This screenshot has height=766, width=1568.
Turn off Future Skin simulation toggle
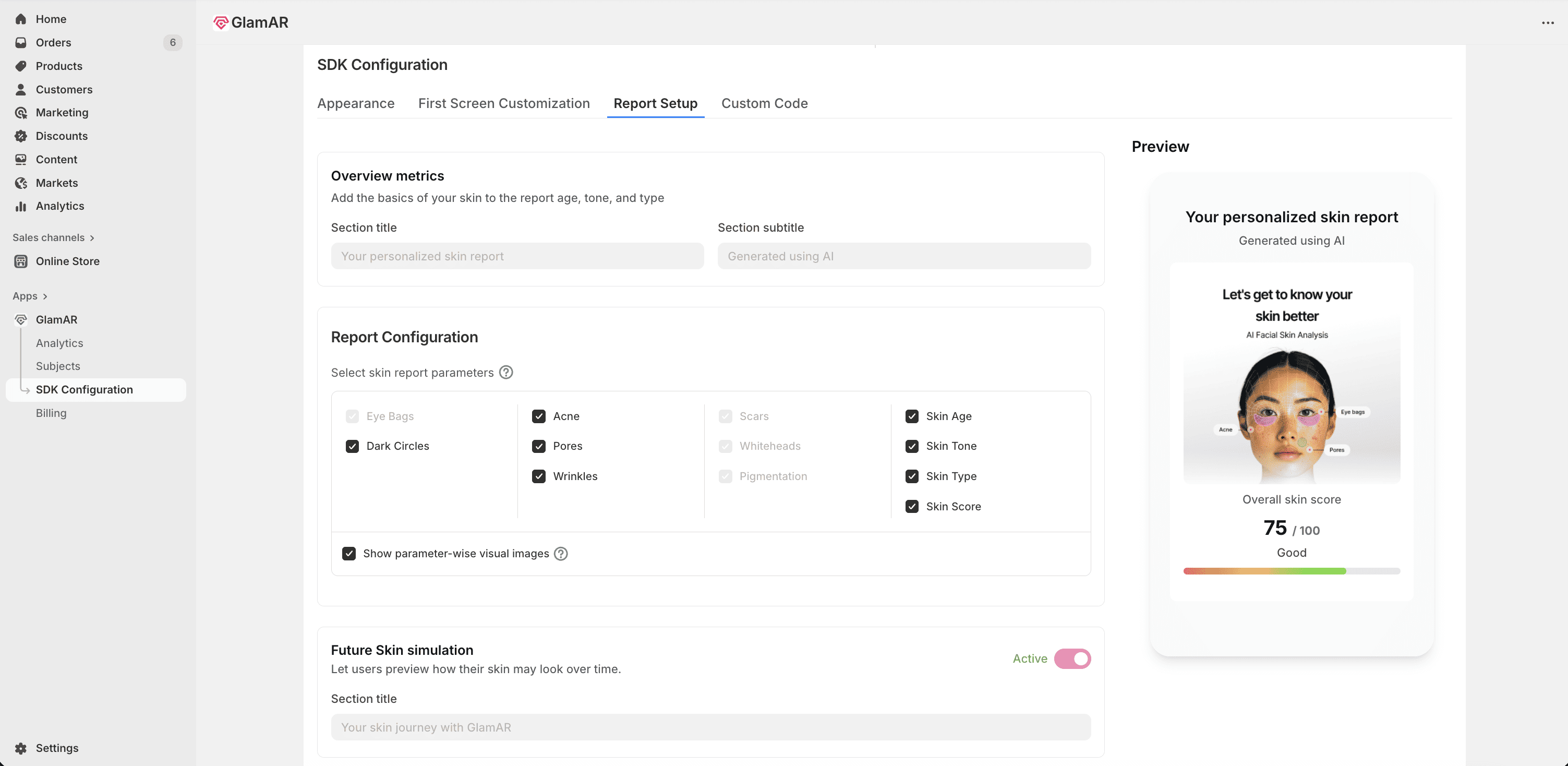tap(1072, 659)
